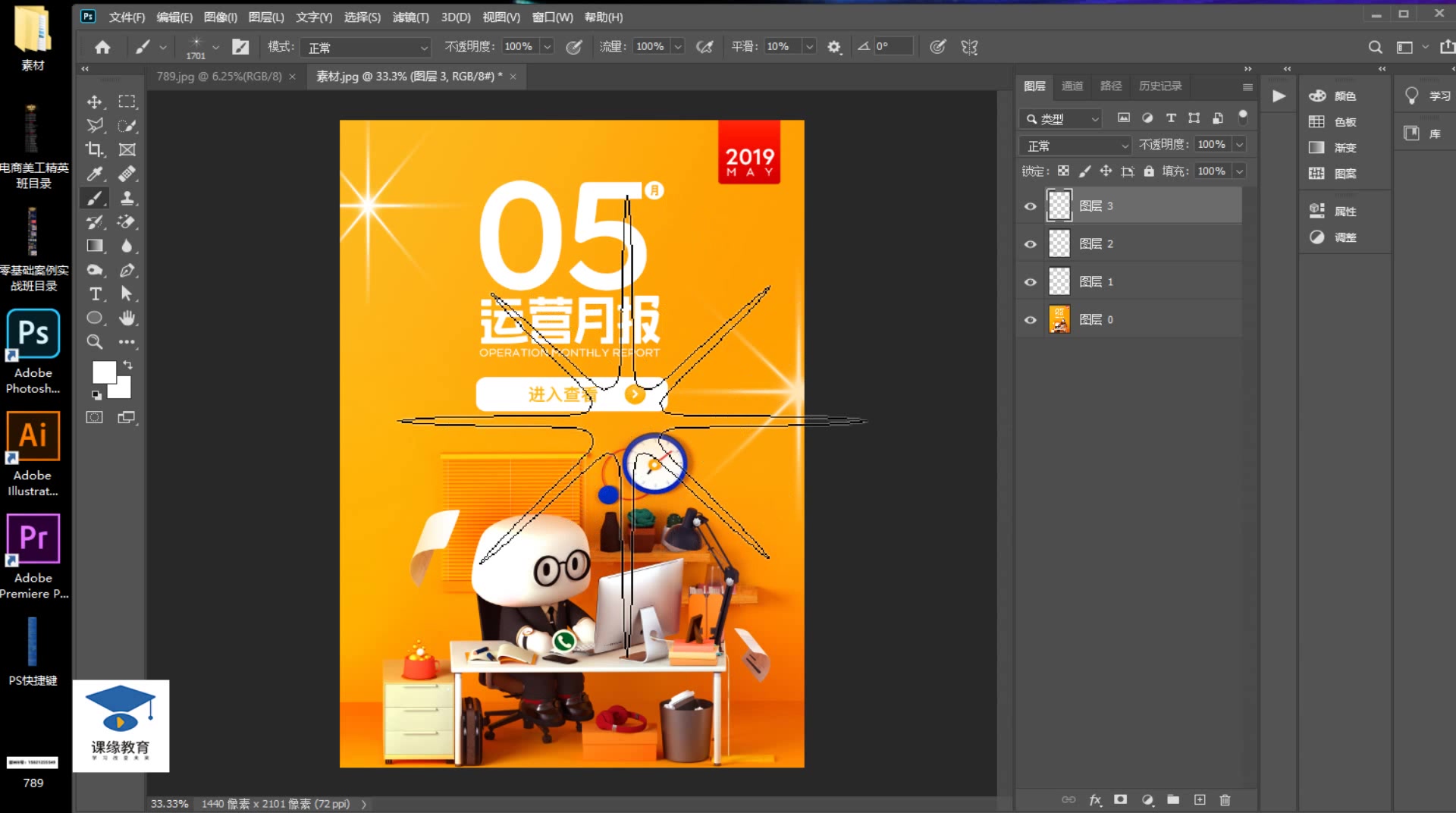Select the Move tool
1456x813 pixels.
click(x=95, y=102)
